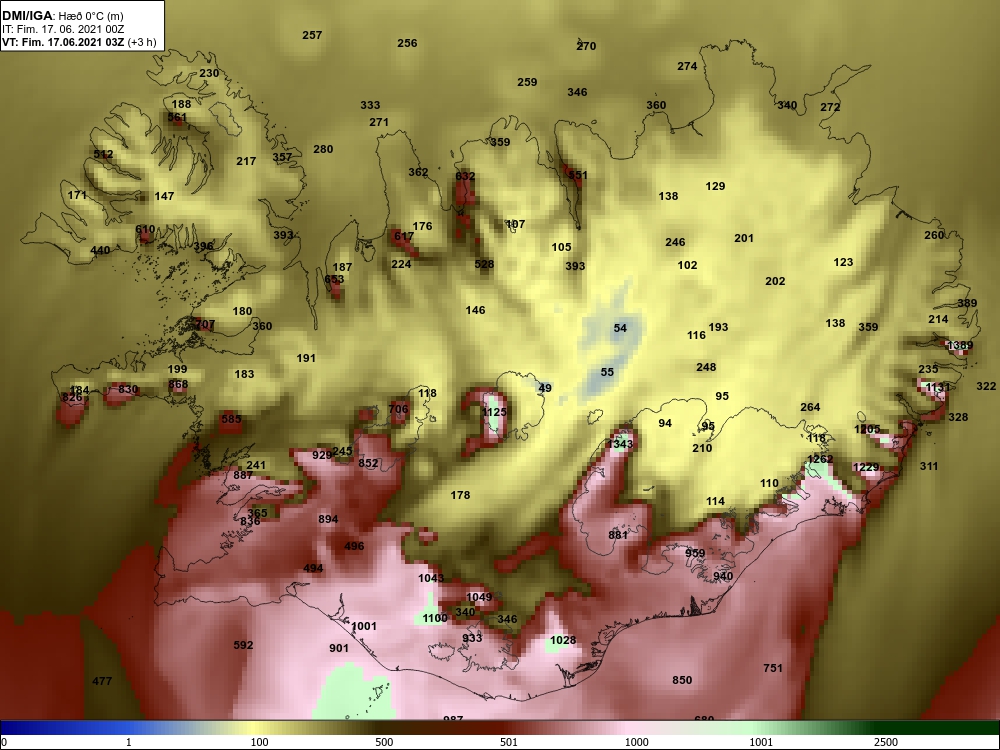Click the map value '1229'
The height and width of the screenshot is (750, 1000).
866,467
